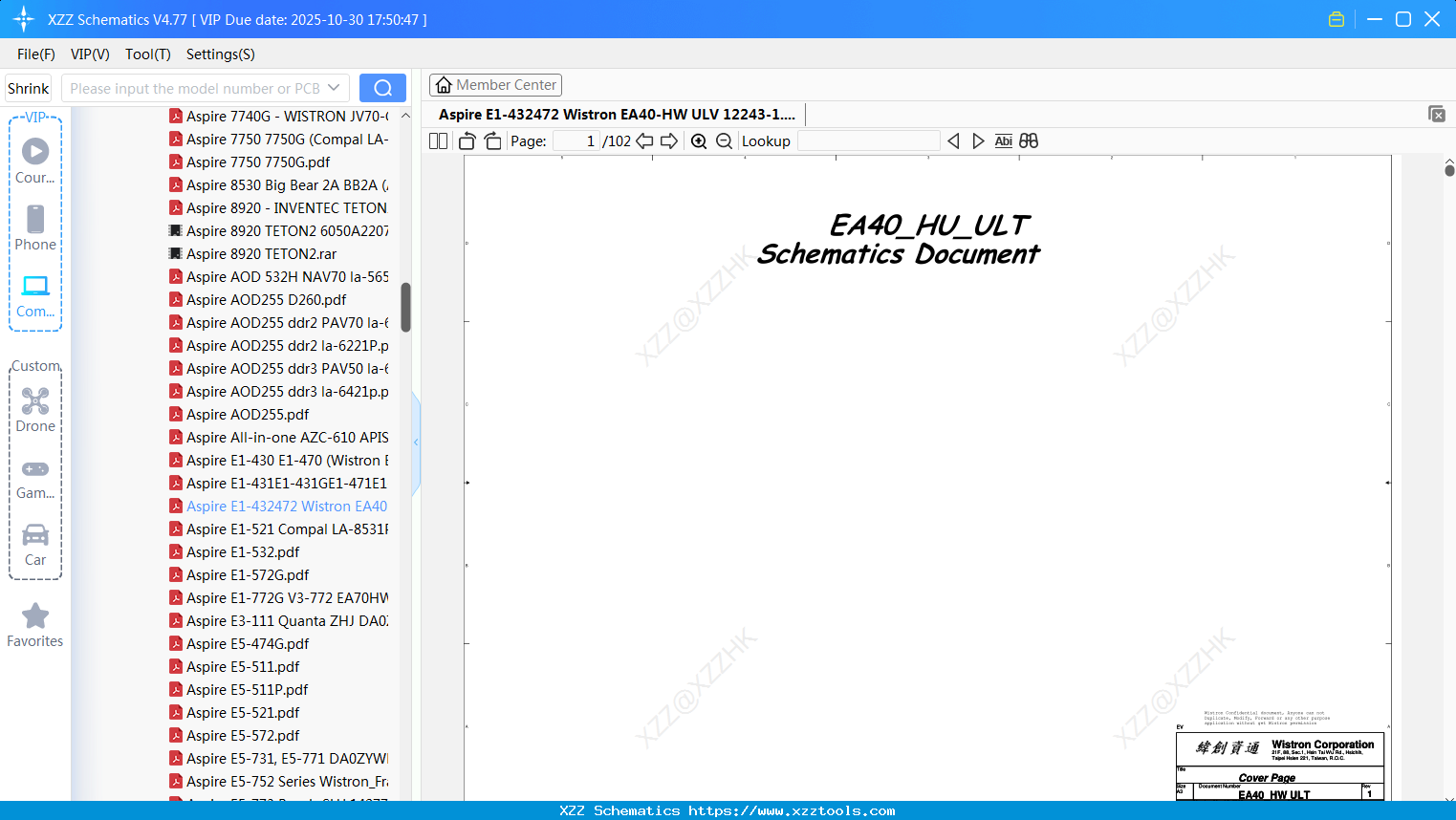1456x820 pixels.
Task: Open Aspire AOD255.pdf
Action: 239,415
